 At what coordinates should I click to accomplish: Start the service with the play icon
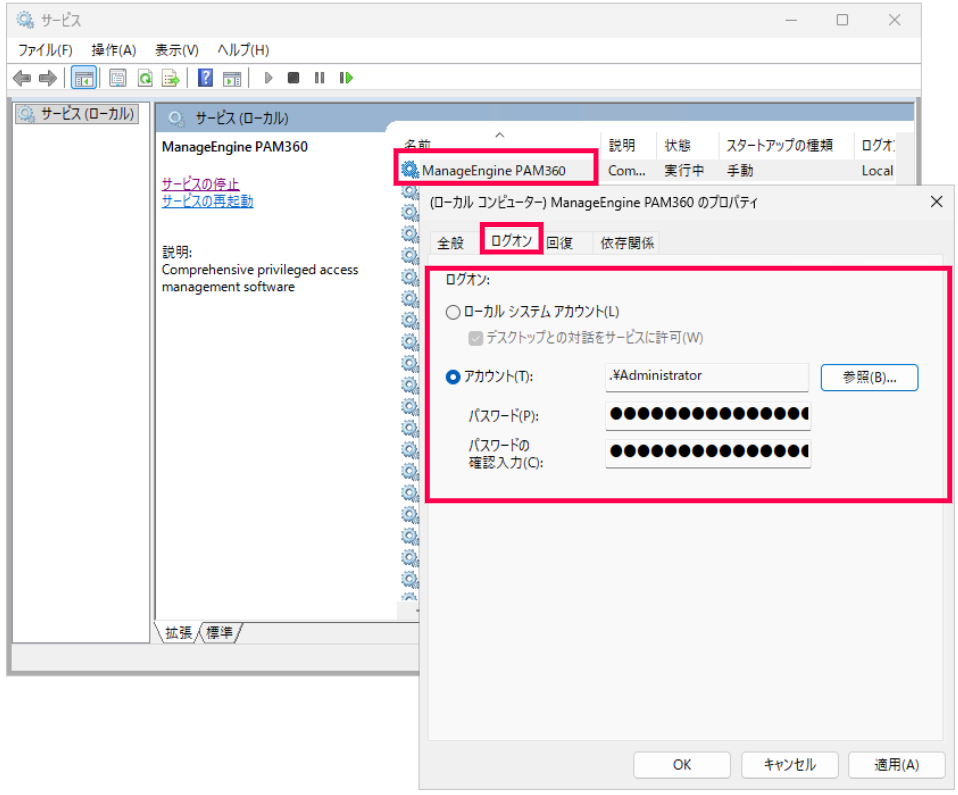click(x=268, y=78)
